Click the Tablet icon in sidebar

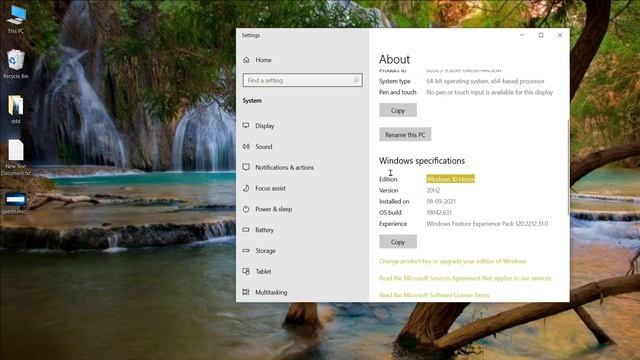pos(246,271)
